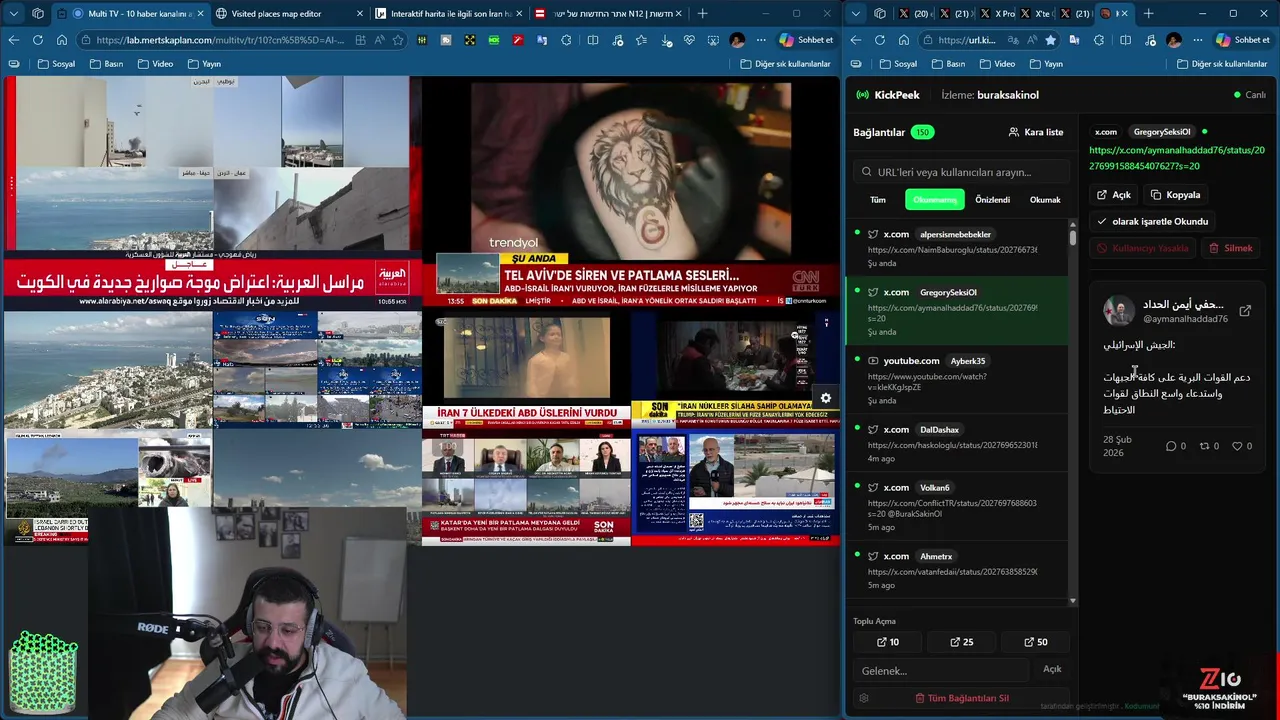Viewport: 1280px width, 720px height.
Task: Bulk open 50 links
Action: pyautogui.click(x=1035, y=642)
